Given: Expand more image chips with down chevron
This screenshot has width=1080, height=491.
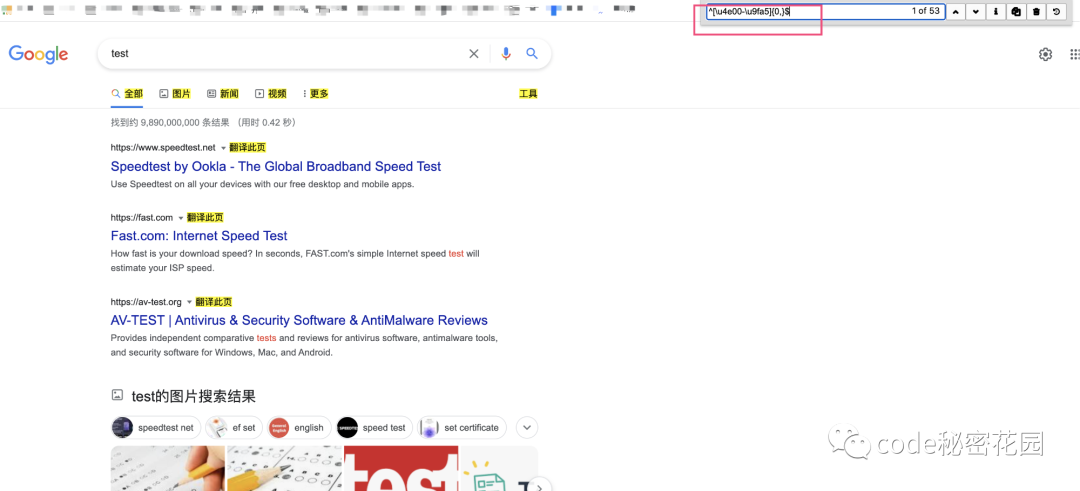Looking at the screenshot, I should pyautogui.click(x=527, y=428).
